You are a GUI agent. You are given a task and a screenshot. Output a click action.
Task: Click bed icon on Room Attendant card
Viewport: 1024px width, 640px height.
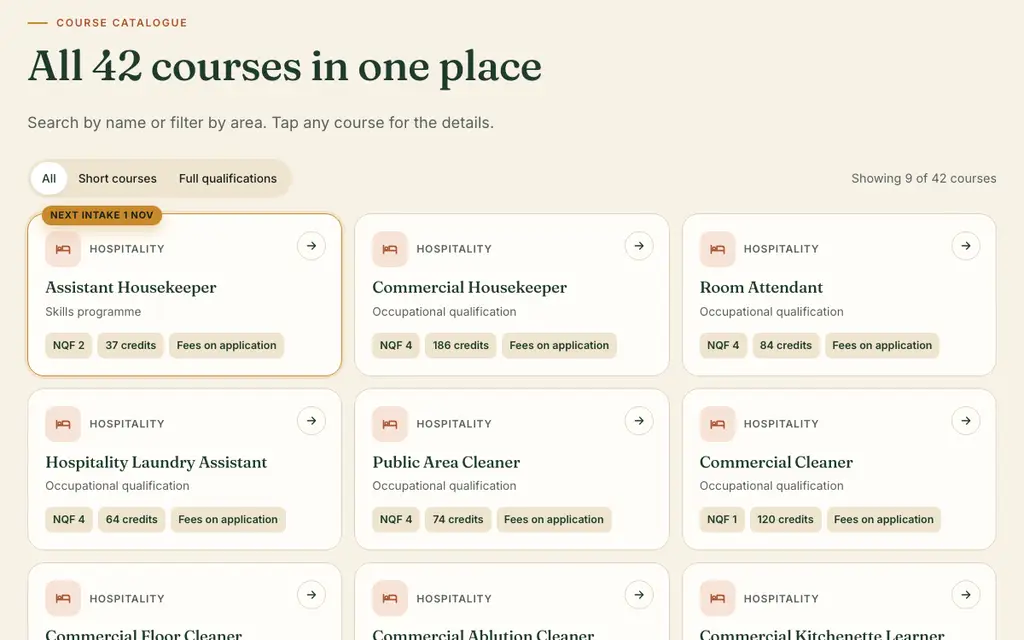[x=717, y=249]
